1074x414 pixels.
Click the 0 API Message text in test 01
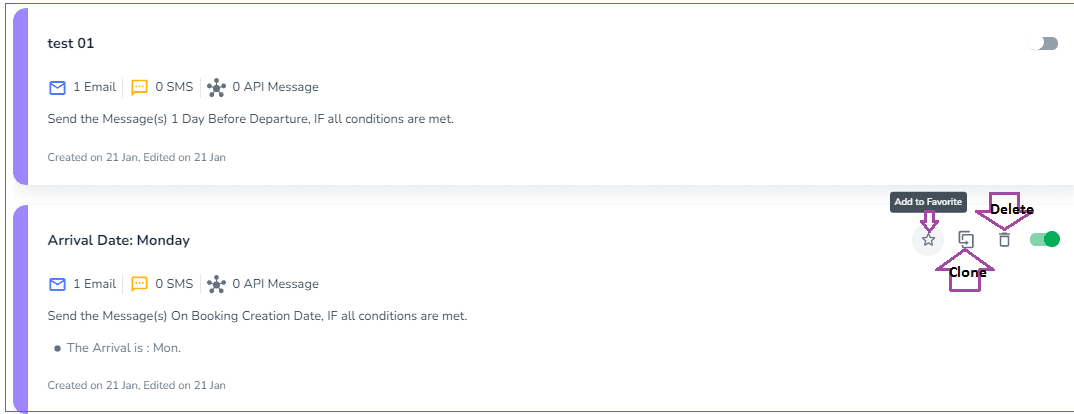pos(275,87)
